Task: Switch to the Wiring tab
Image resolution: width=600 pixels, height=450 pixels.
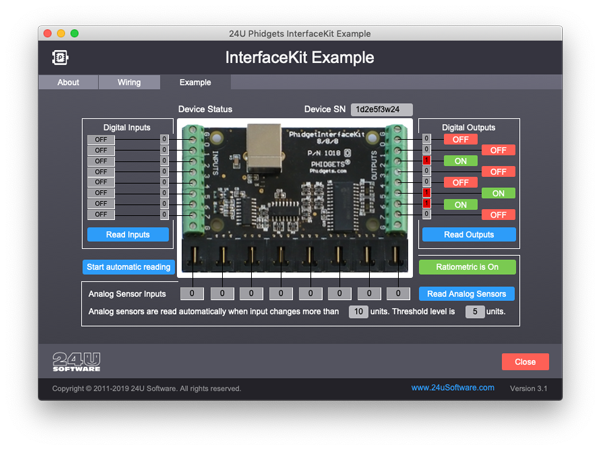Action: [129, 82]
